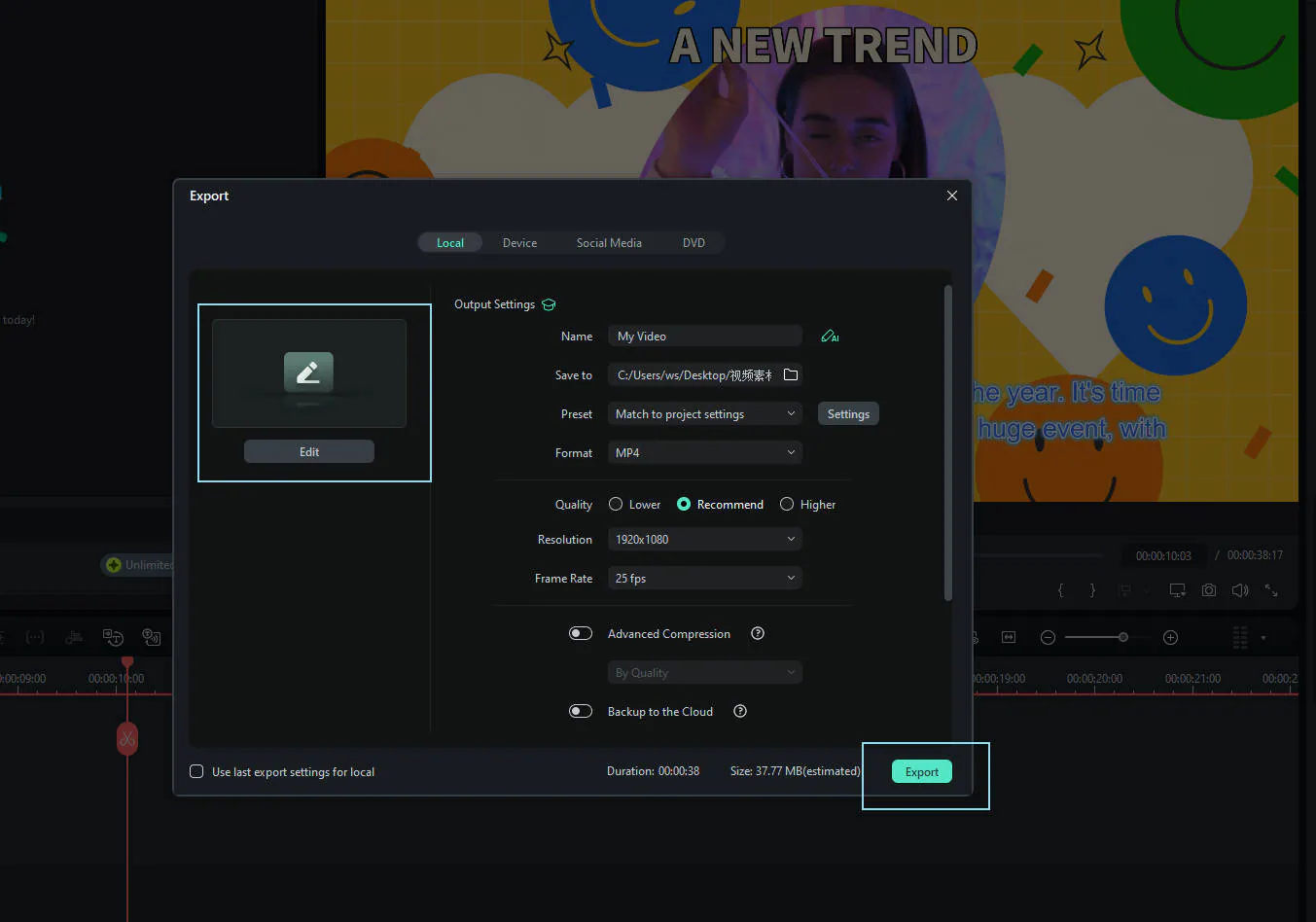Open the Social Media export tab
Viewport: 1316px width, 922px height.
coord(609,242)
